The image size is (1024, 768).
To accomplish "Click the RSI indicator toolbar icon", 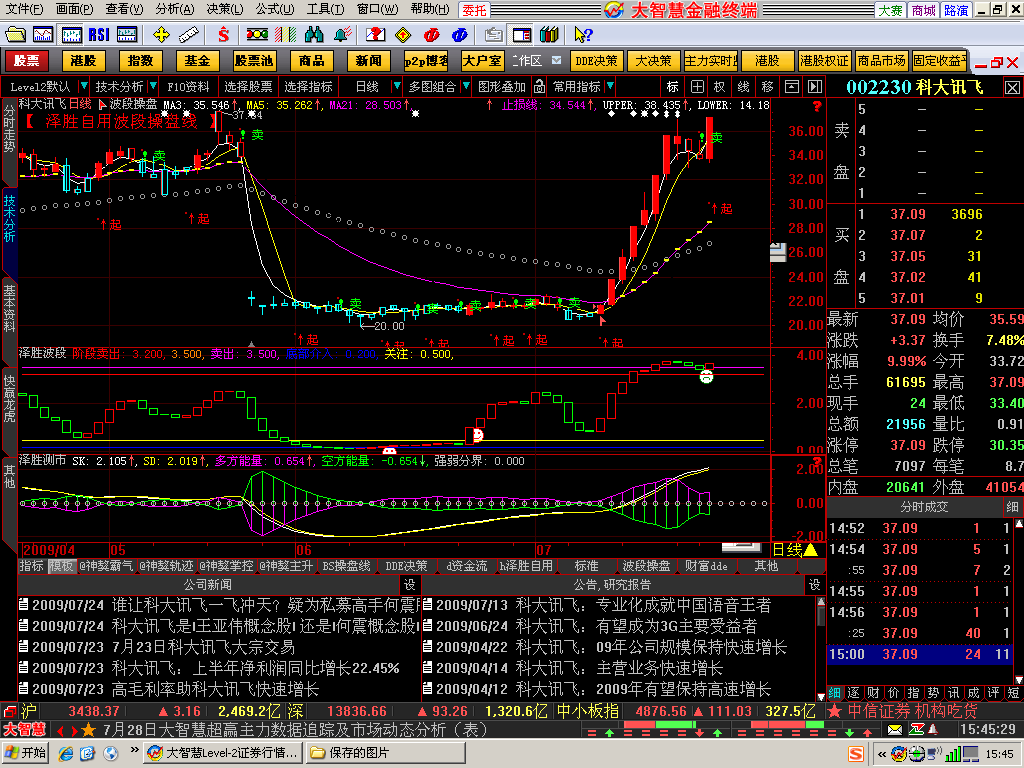I will (x=99, y=35).
